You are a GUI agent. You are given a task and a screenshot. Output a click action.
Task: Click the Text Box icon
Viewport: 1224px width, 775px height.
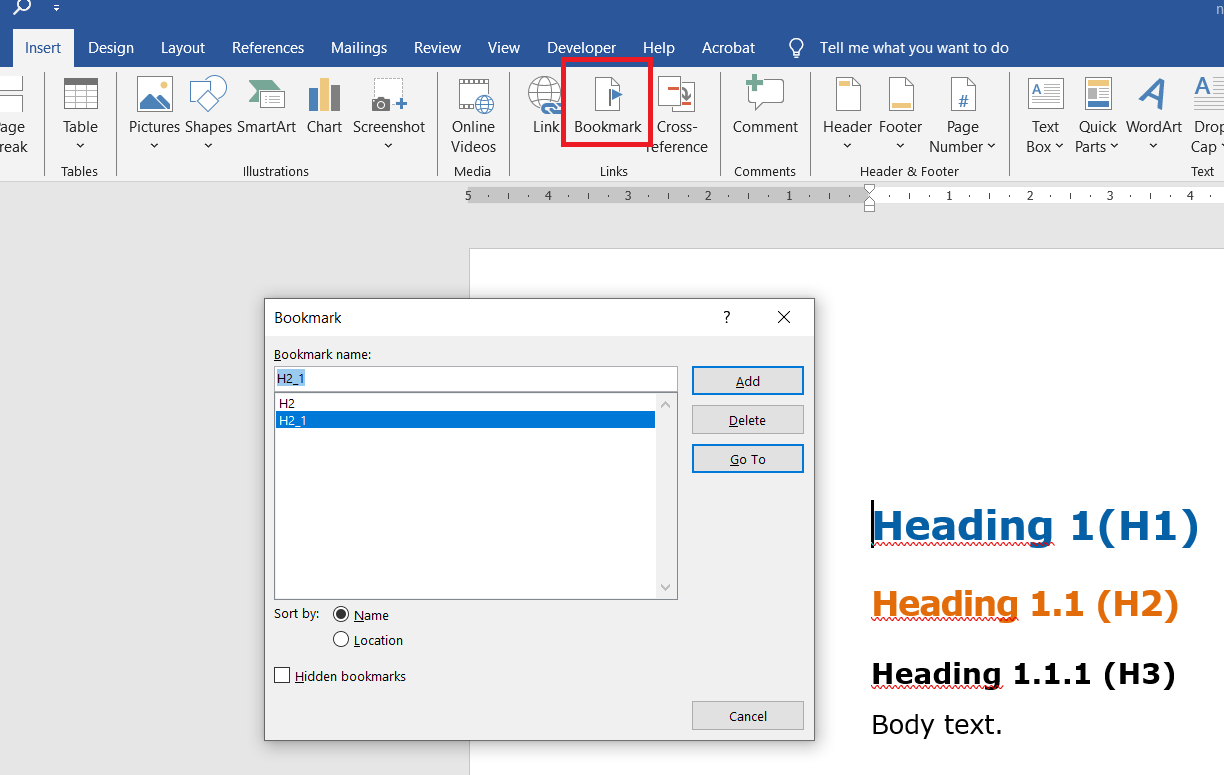tap(1045, 94)
